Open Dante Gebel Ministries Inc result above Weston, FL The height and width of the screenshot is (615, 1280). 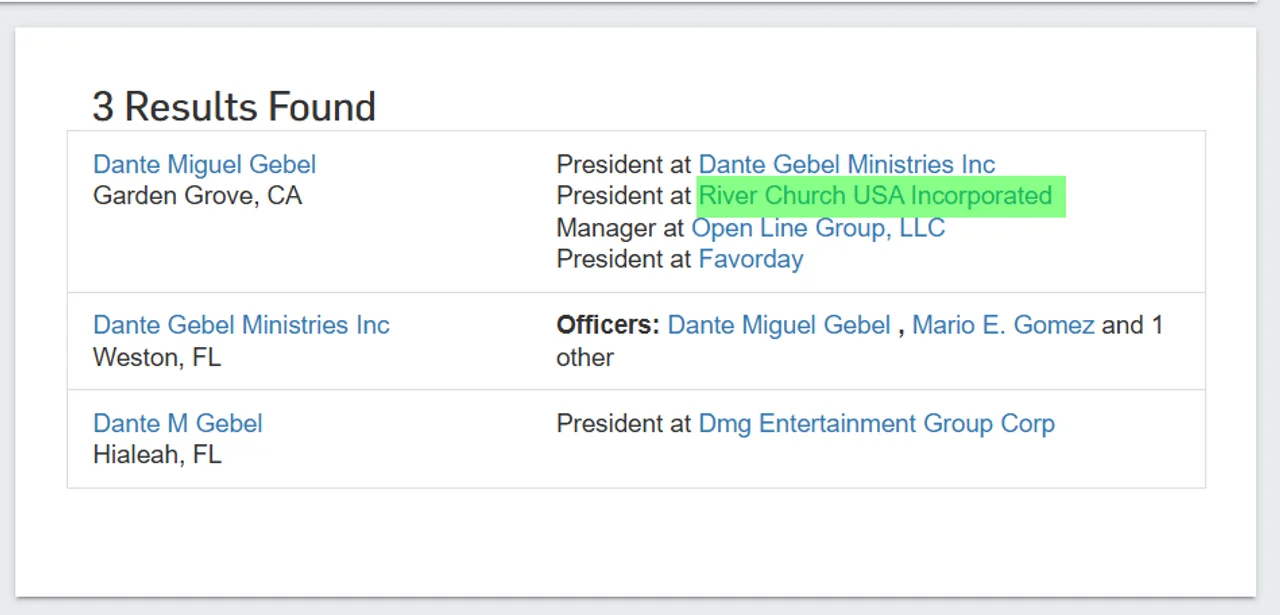pos(241,326)
